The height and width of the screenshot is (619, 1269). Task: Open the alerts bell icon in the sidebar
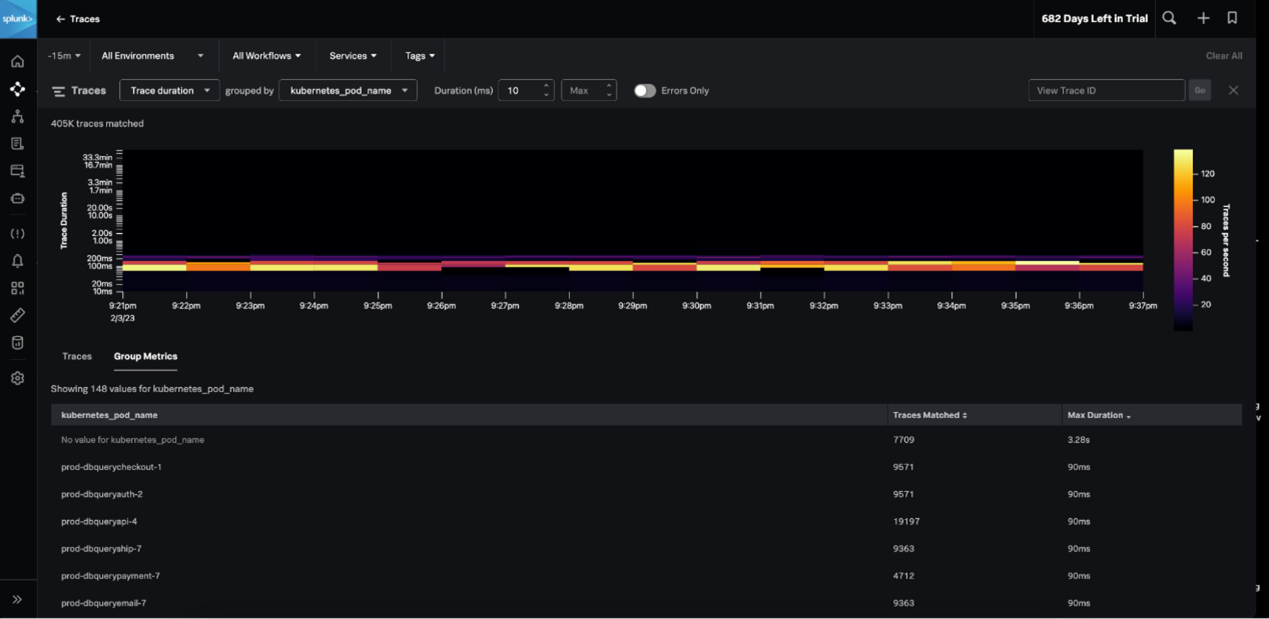click(x=18, y=261)
